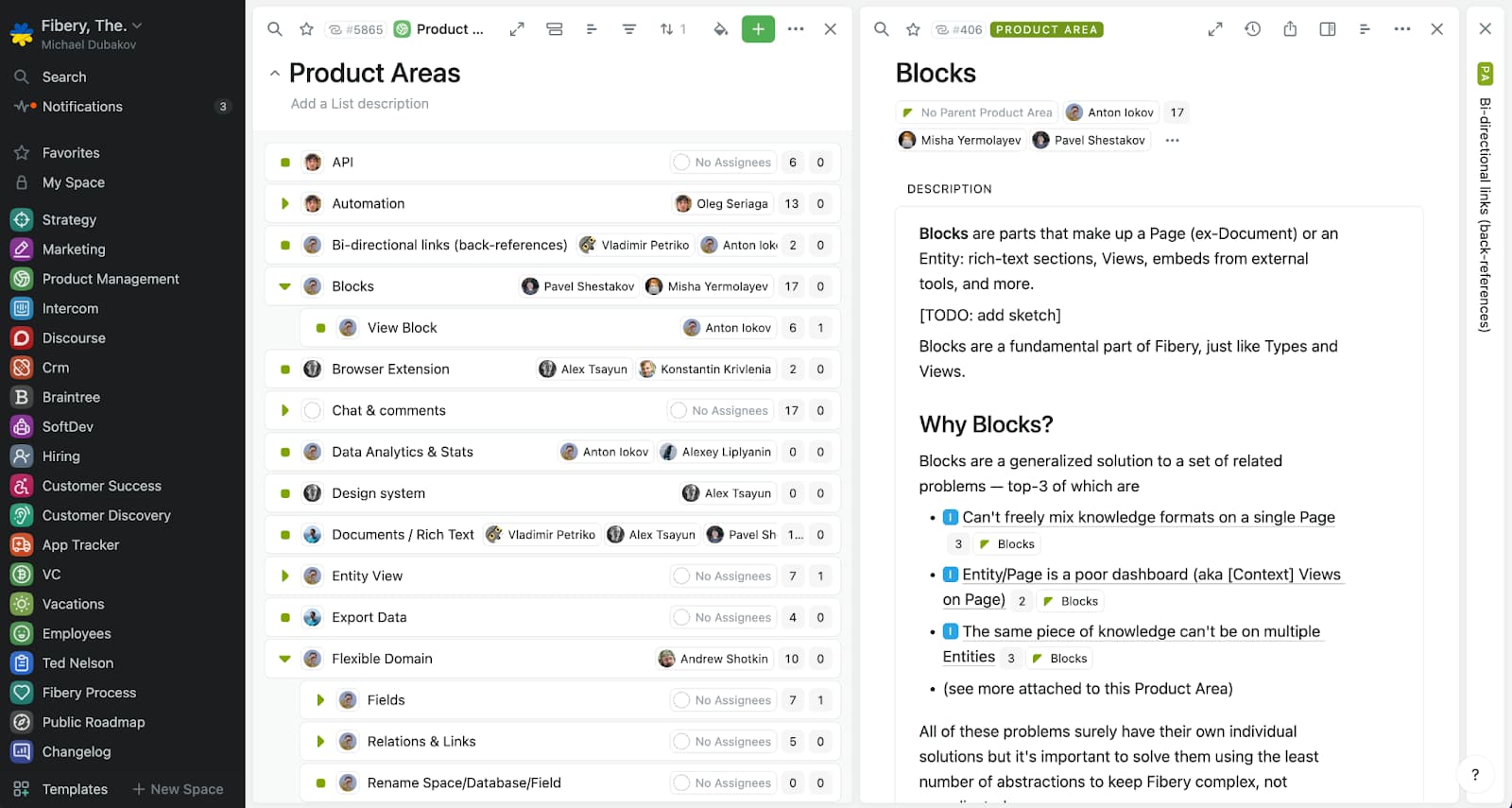The height and width of the screenshot is (808, 1512).
Task: Expand the Chat & comments row
Action: pyautogui.click(x=285, y=410)
